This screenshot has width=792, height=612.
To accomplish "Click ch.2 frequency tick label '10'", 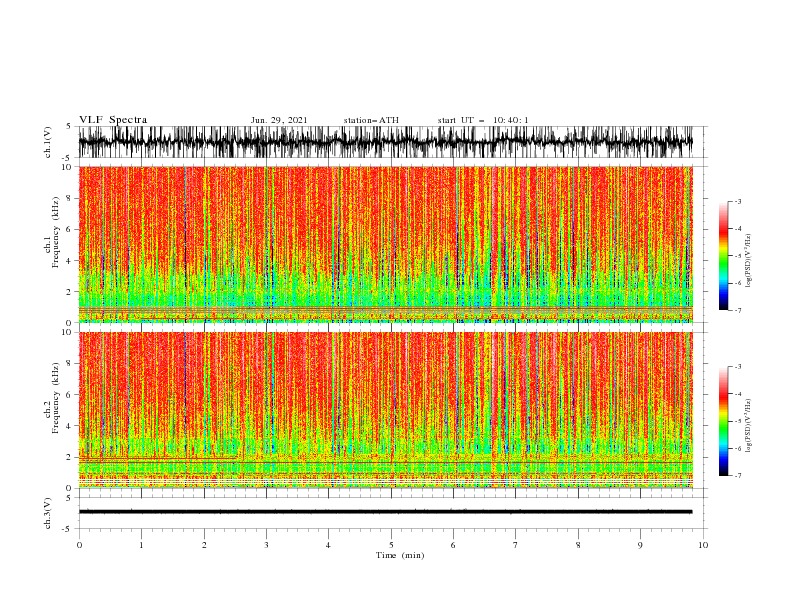I will (x=68, y=332).
